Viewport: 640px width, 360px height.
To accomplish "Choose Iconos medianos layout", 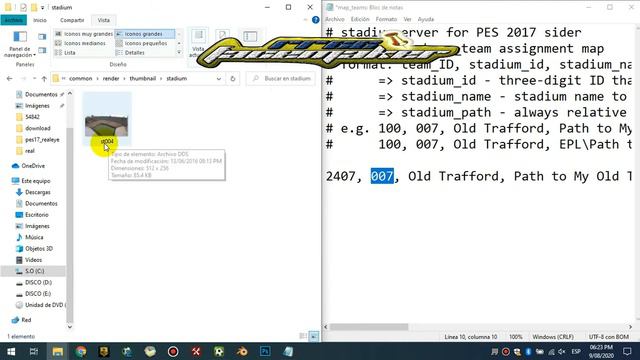I will pyautogui.click(x=80, y=43).
